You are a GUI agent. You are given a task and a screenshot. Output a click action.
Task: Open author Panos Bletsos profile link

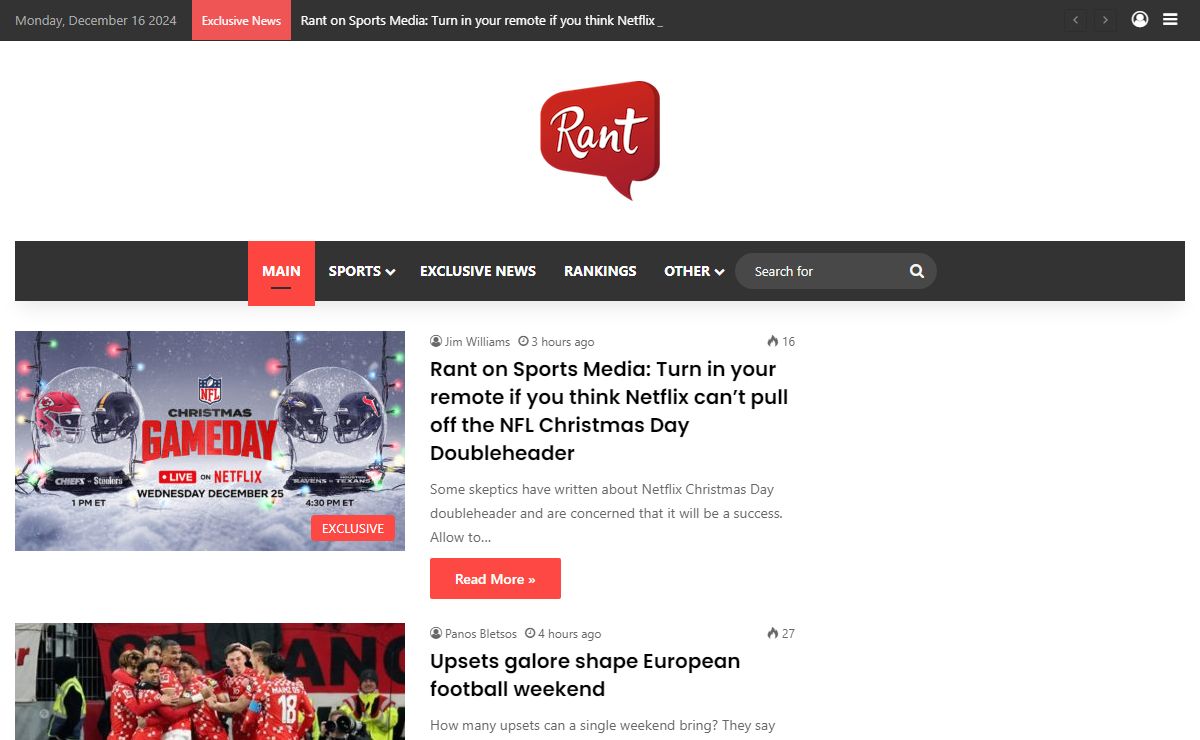coord(481,634)
